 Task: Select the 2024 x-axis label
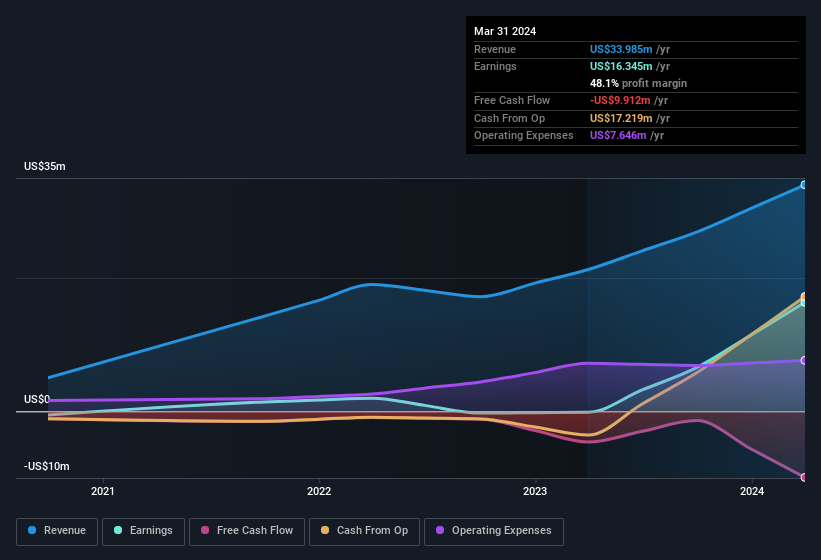[x=752, y=491]
